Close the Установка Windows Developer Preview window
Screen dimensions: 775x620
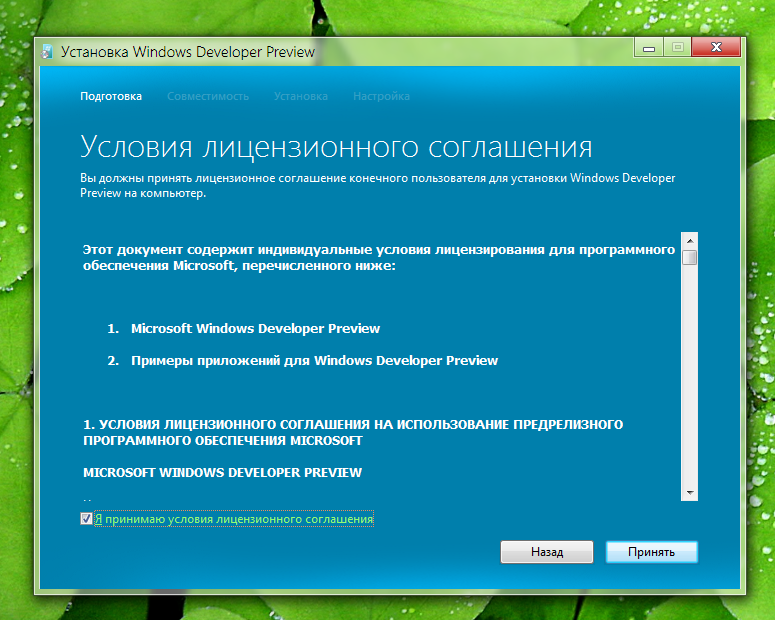(716, 47)
